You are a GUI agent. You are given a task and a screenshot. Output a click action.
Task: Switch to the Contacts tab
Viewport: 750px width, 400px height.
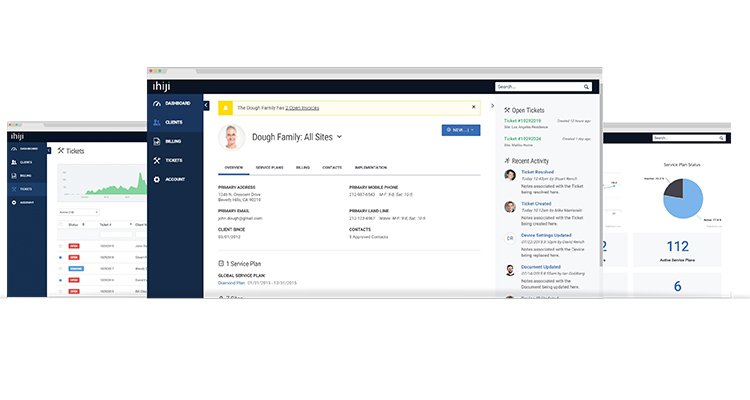click(x=332, y=167)
